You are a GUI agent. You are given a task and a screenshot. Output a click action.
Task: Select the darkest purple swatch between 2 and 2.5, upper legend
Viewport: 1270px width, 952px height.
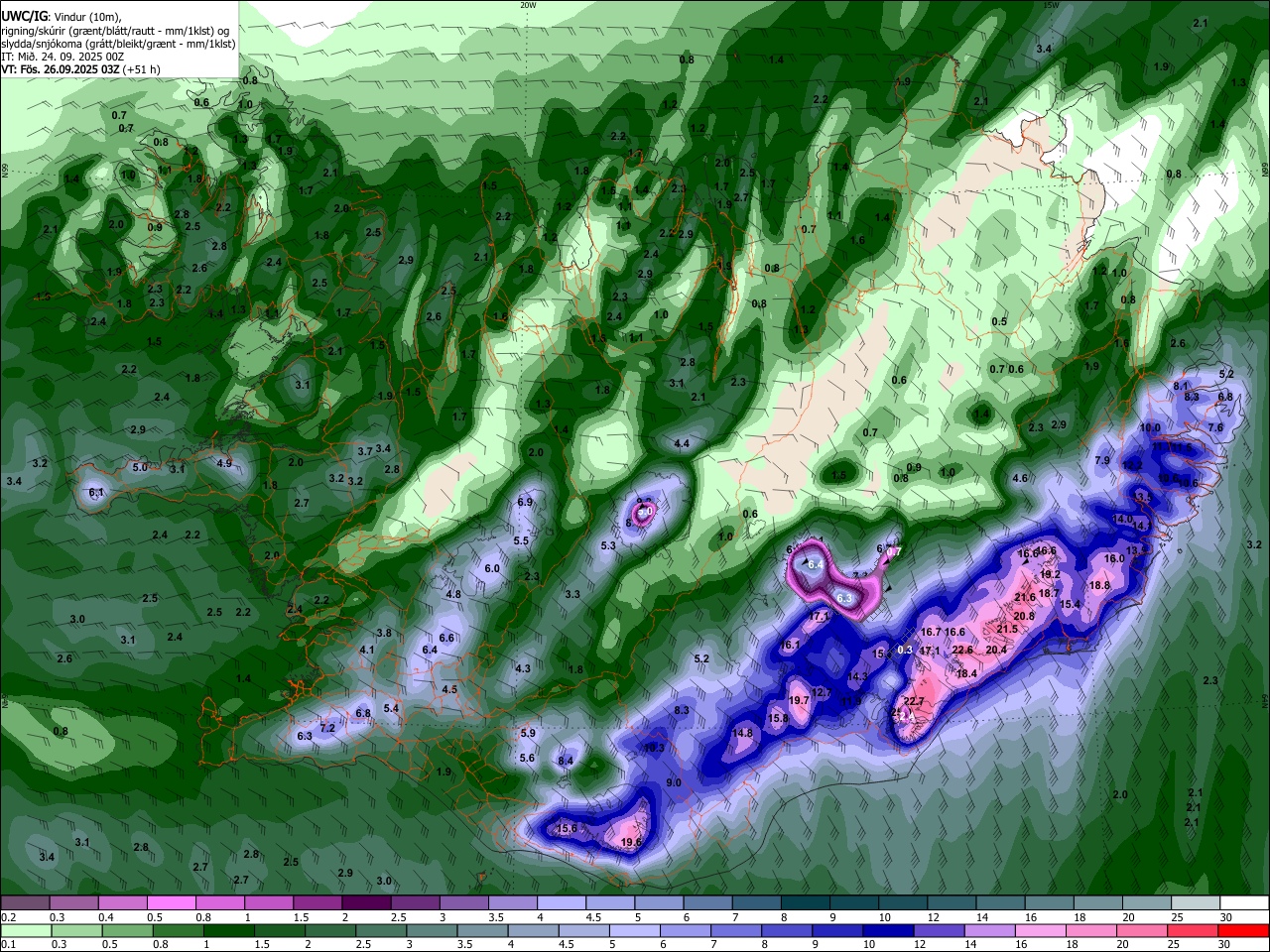[x=365, y=902]
